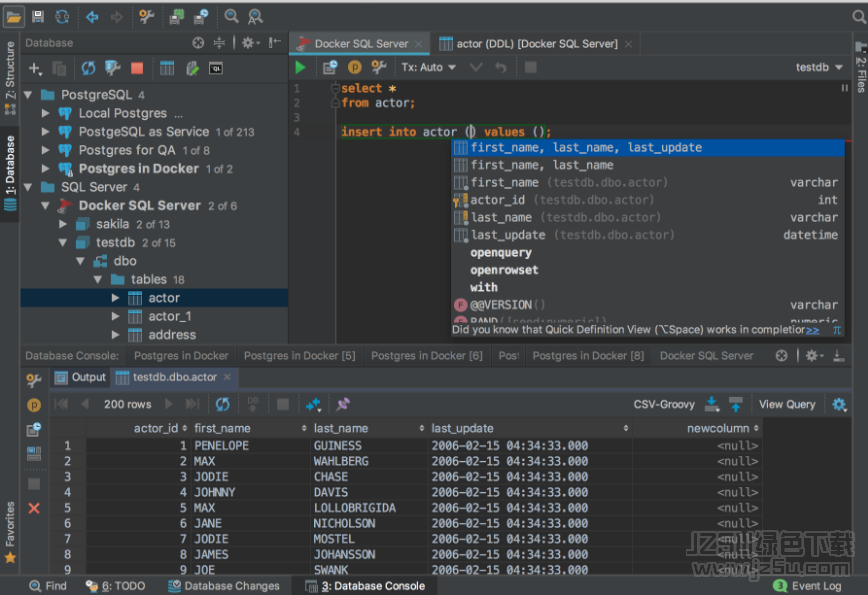The height and width of the screenshot is (595, 868).
Task: Close the testdb.dbo.actor result tab
Action: [x=227, y=377]
